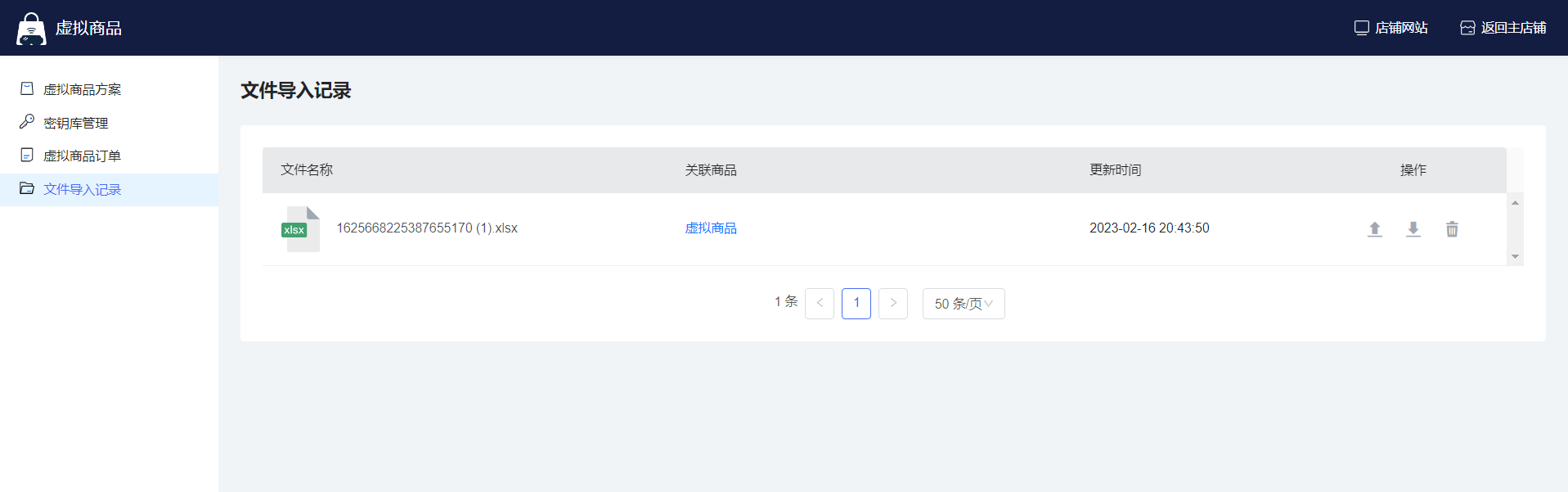The height and width of the screenshot is (492, 1568).
Task: Click the file name 1625668225387655170 (1).xlsx
Action: point(426,228)
